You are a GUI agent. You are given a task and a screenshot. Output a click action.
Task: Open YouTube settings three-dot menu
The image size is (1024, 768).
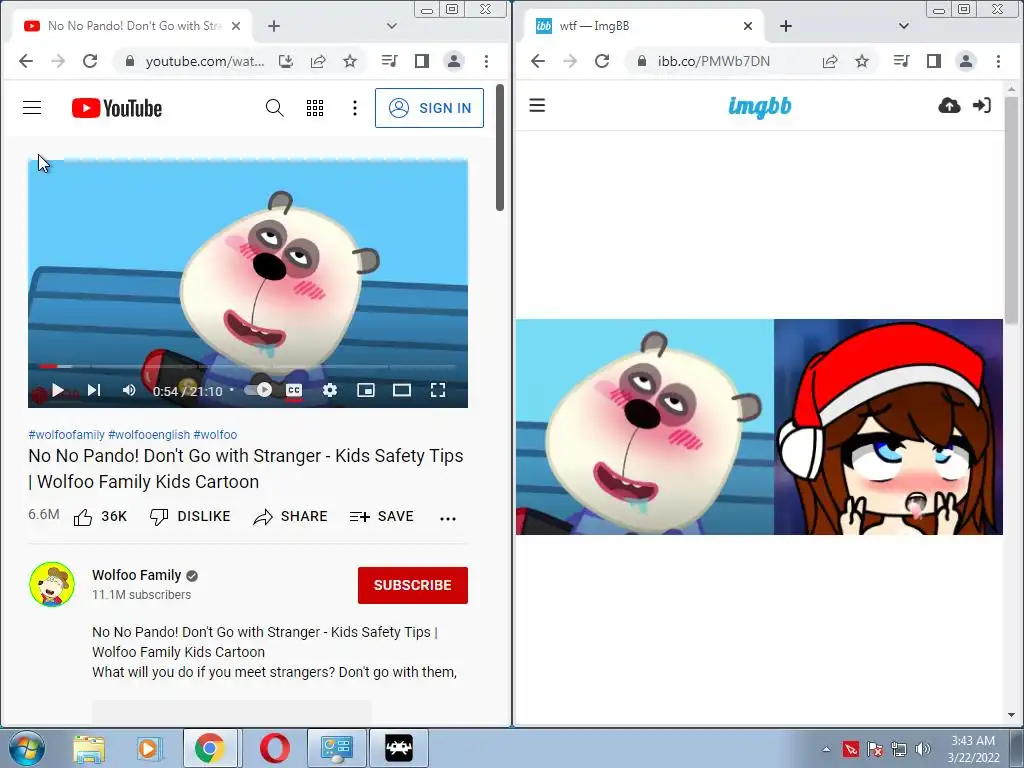[355, 108]
